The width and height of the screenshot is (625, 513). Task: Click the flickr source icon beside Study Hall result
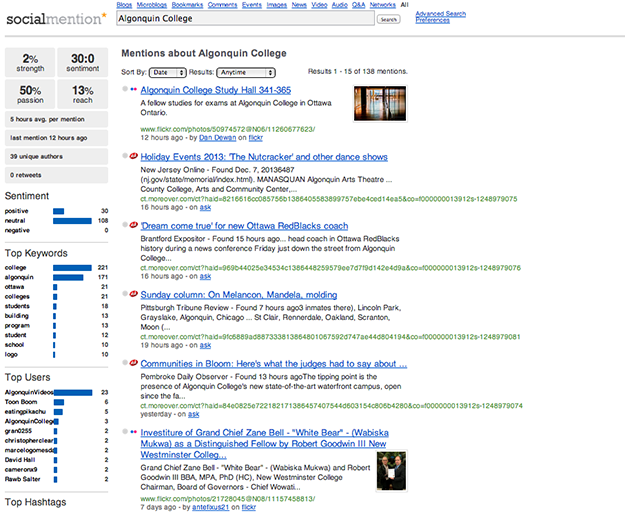click(x=134, y=89)
